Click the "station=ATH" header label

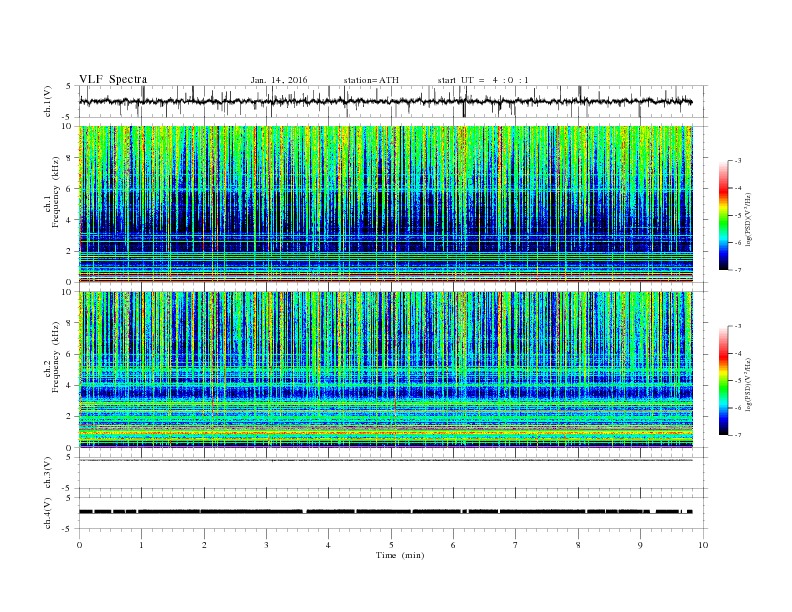coord(371,80)
